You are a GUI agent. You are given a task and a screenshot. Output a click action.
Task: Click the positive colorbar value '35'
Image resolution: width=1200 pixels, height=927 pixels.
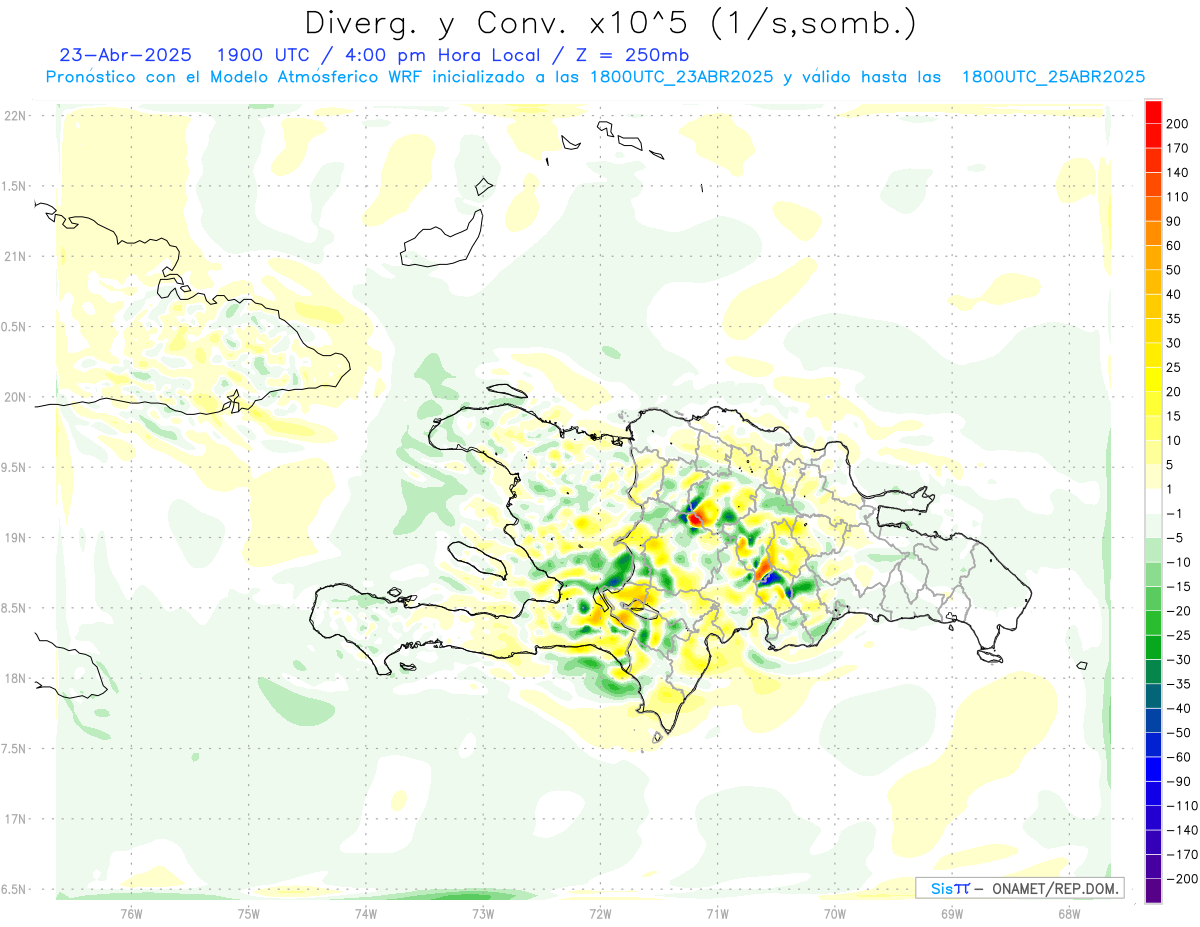pyautogui.click(x=1176, y=319)
